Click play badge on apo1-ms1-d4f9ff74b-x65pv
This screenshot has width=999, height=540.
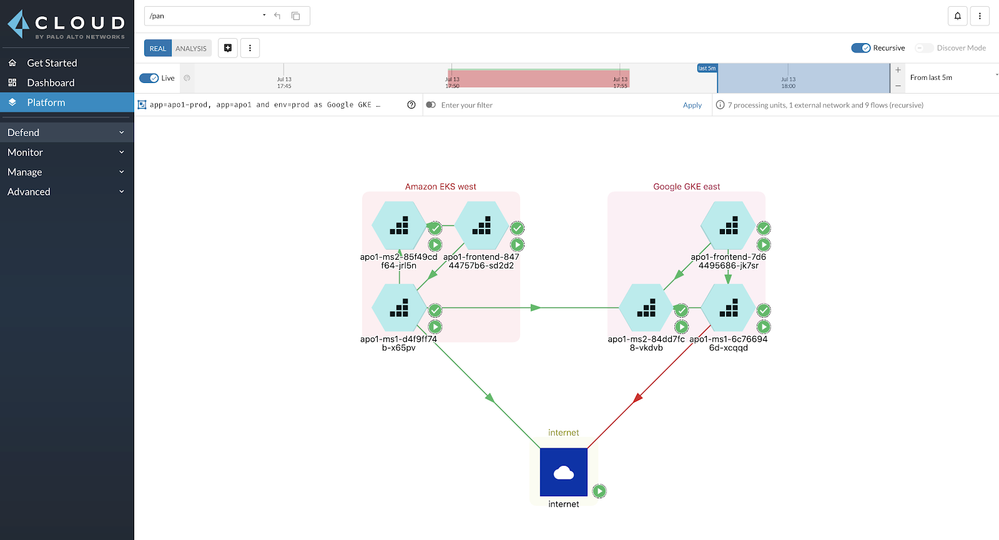click(435, 327)
